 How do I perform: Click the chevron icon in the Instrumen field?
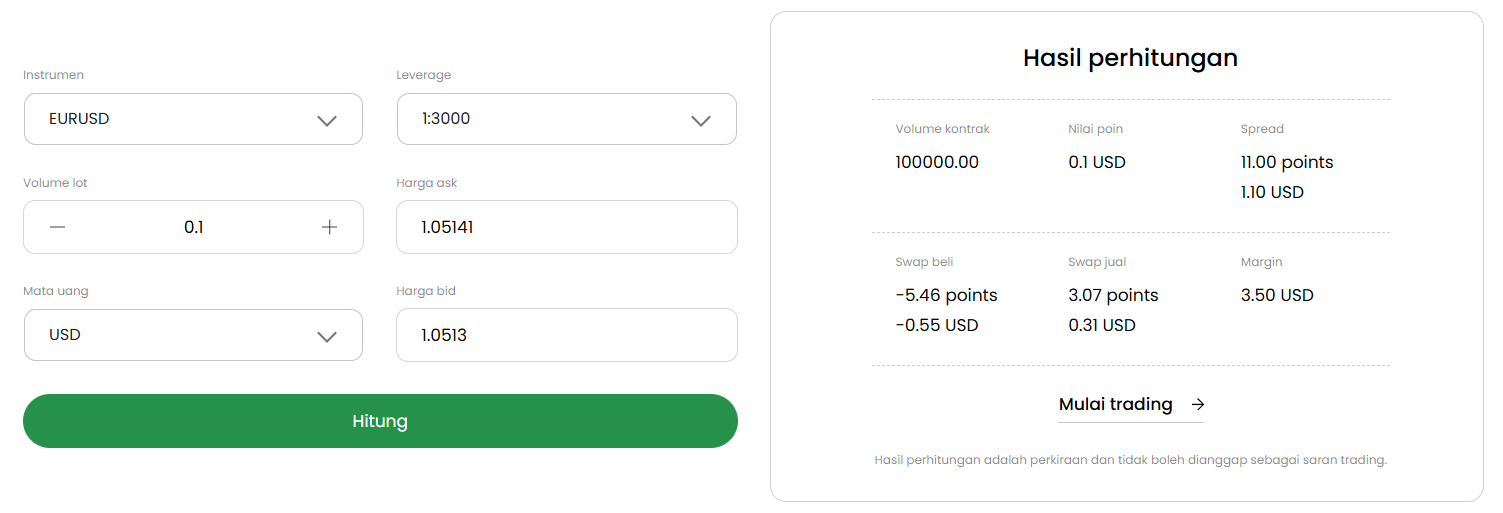(327, 120)
